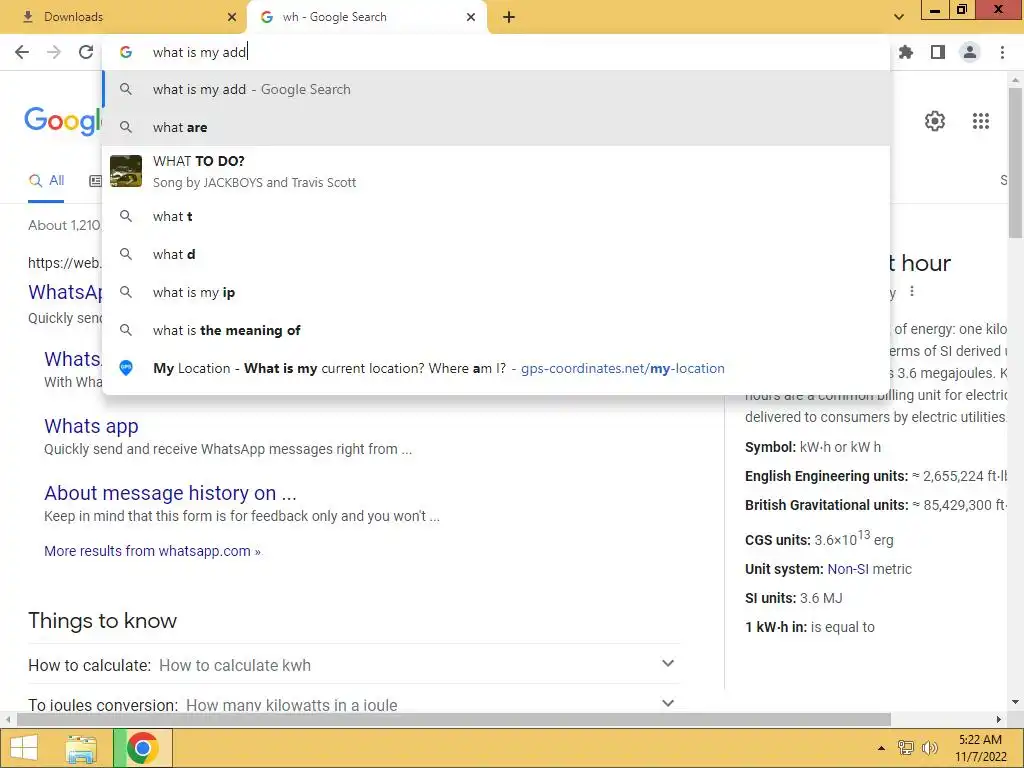1024x768 pixels.
Task: Click the forward navigation arrow
Action: point(54,52)
